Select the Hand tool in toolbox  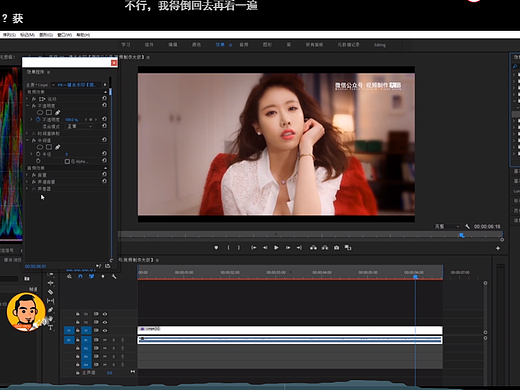click(51, 319)
